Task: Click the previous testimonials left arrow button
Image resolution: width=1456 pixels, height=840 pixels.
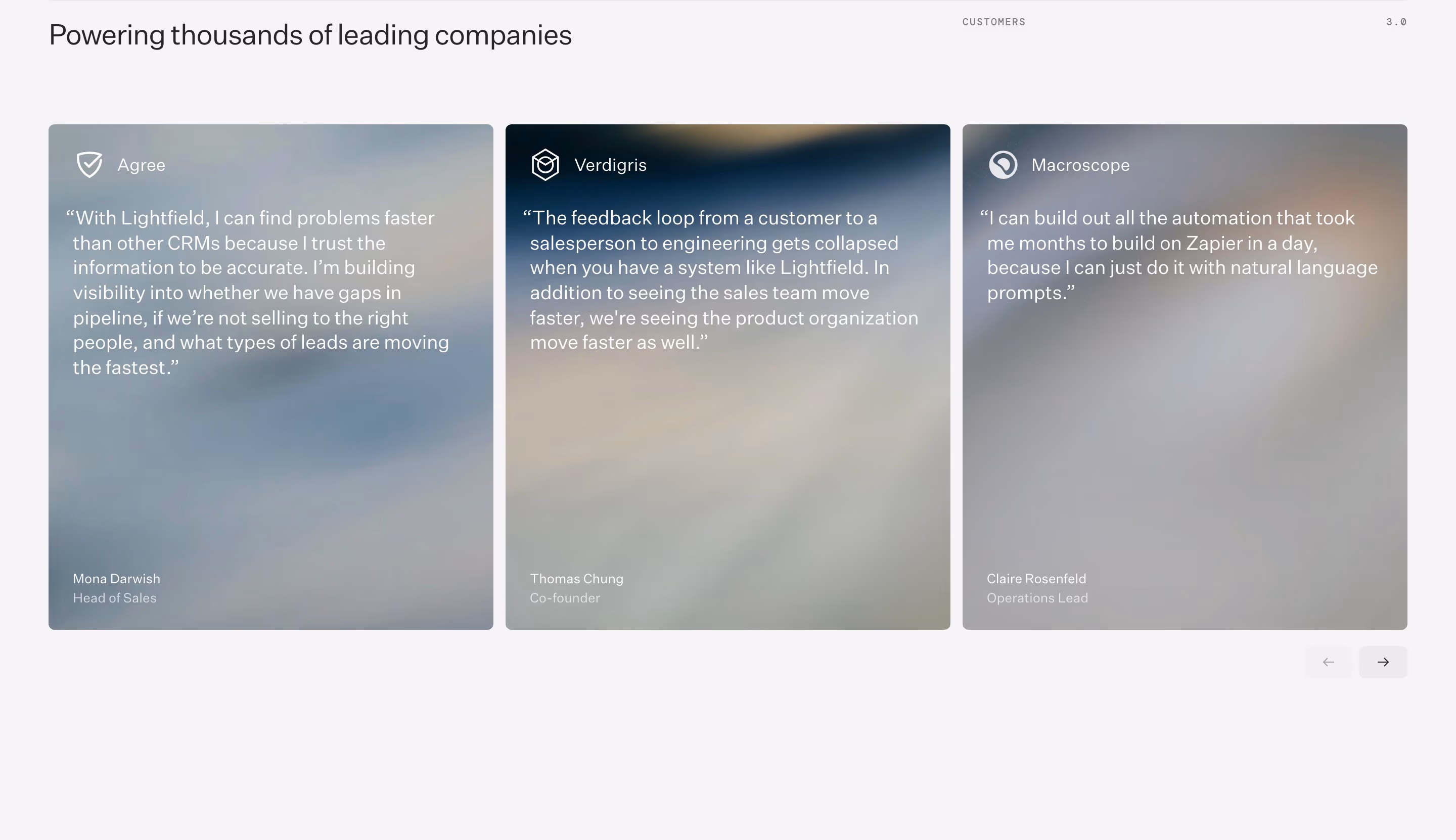Action: tap(1328, 662)
